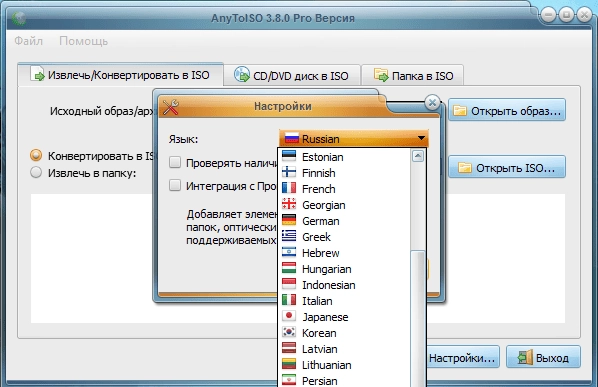598x387 pixels.
Task: Choose Indonesian from the dropdown
Action: [x=345, y=285]
